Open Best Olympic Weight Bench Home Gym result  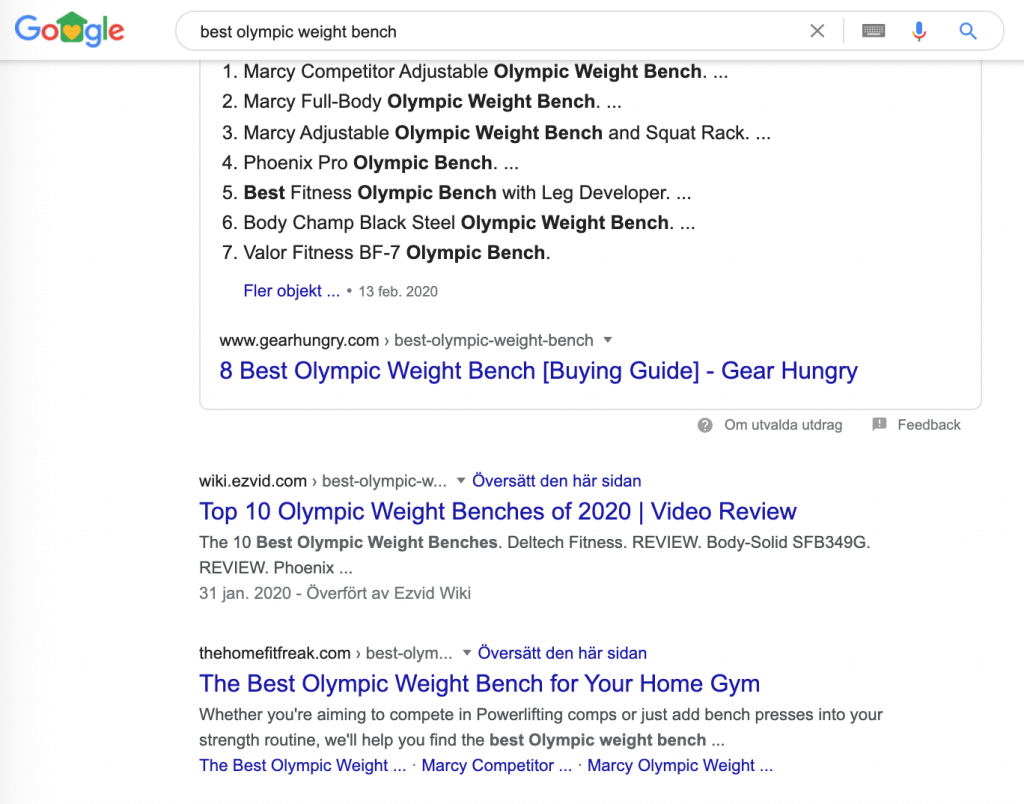(x=479, y=683)
